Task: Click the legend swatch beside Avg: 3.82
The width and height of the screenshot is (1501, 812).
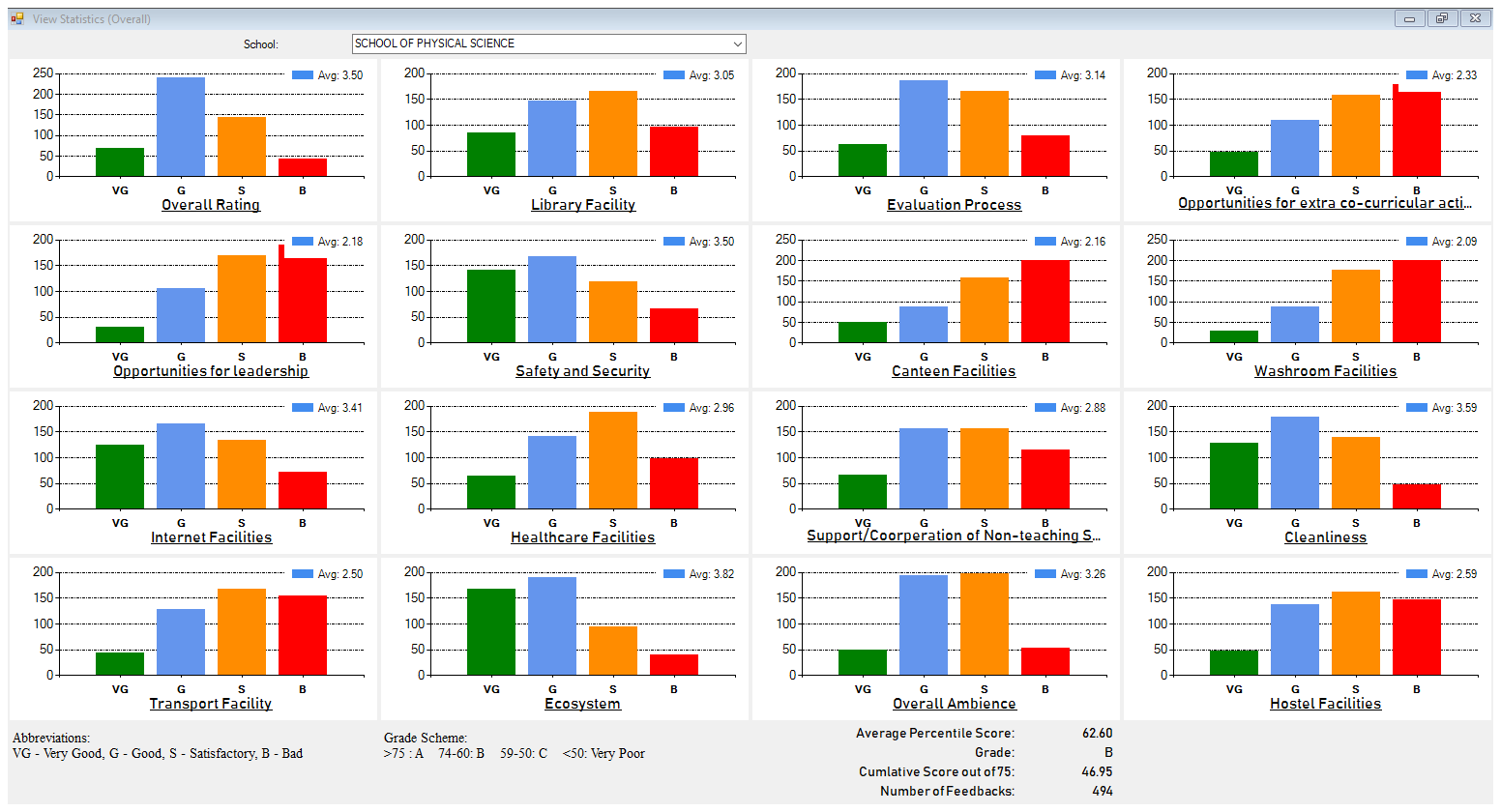Action: point(674,574)
